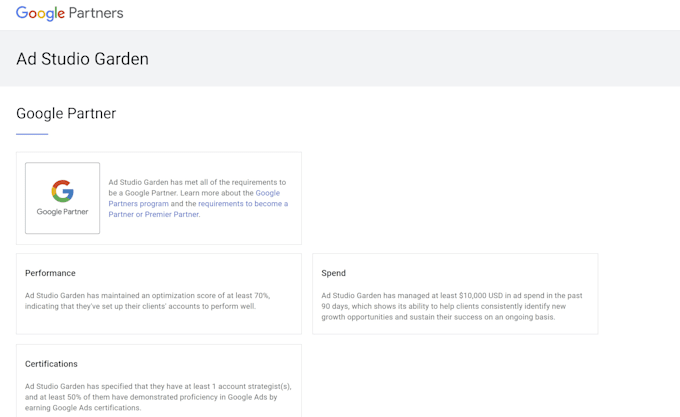Image resolution: width=680 pixels, height=417 pixels.
Task: Click the Google Partner badge image
Action: pyautogui.click(x=62, y=198)
